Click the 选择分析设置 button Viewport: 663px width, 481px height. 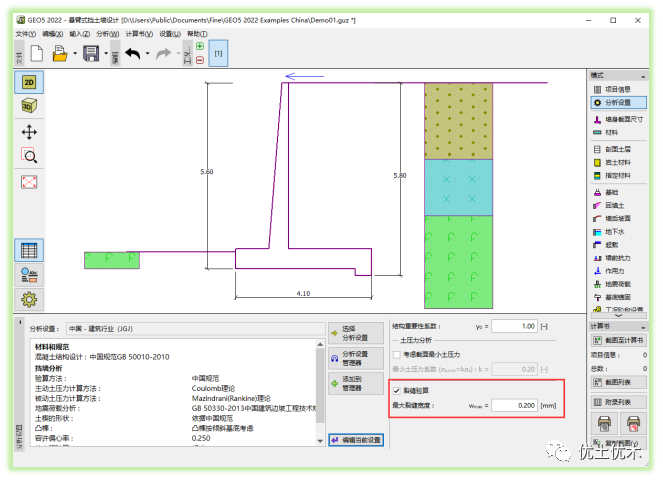(356, 333)
